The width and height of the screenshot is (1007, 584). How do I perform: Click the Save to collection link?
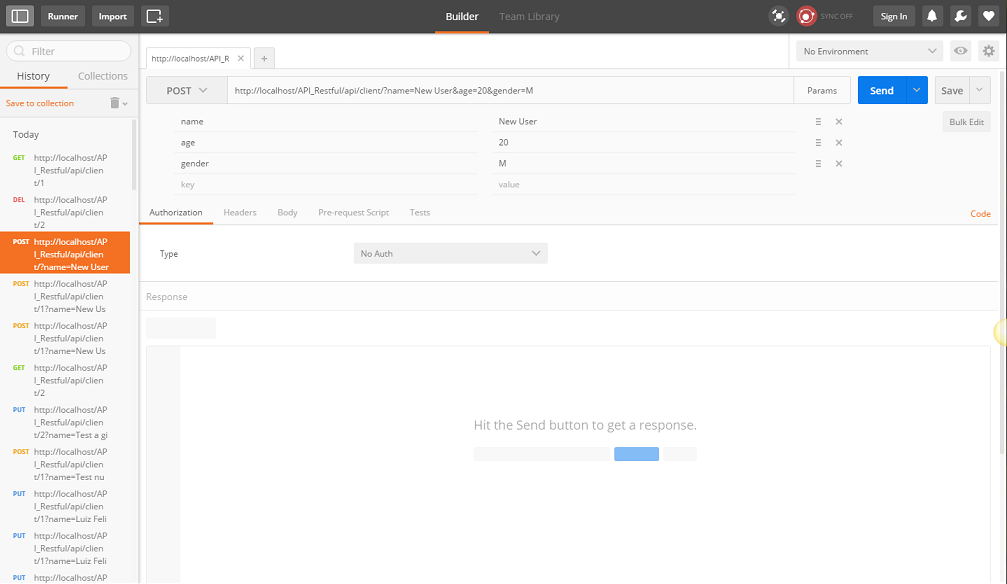click(x=40, y=103)
